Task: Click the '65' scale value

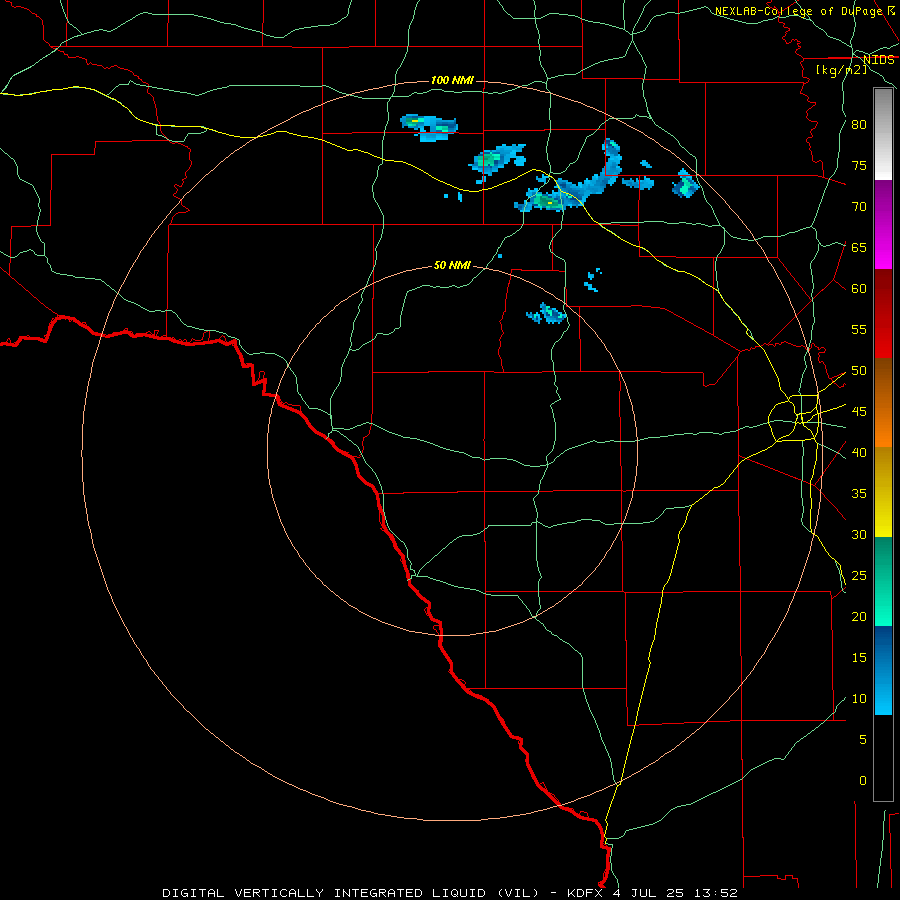Action: click(x=859, y=248)
